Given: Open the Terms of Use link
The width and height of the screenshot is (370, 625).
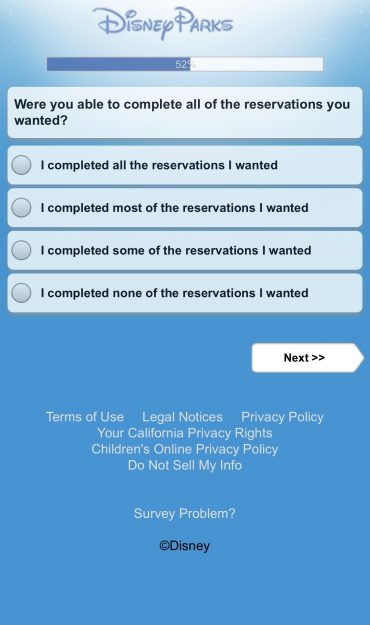Looking at the screenshot, I should coord(85,417).
